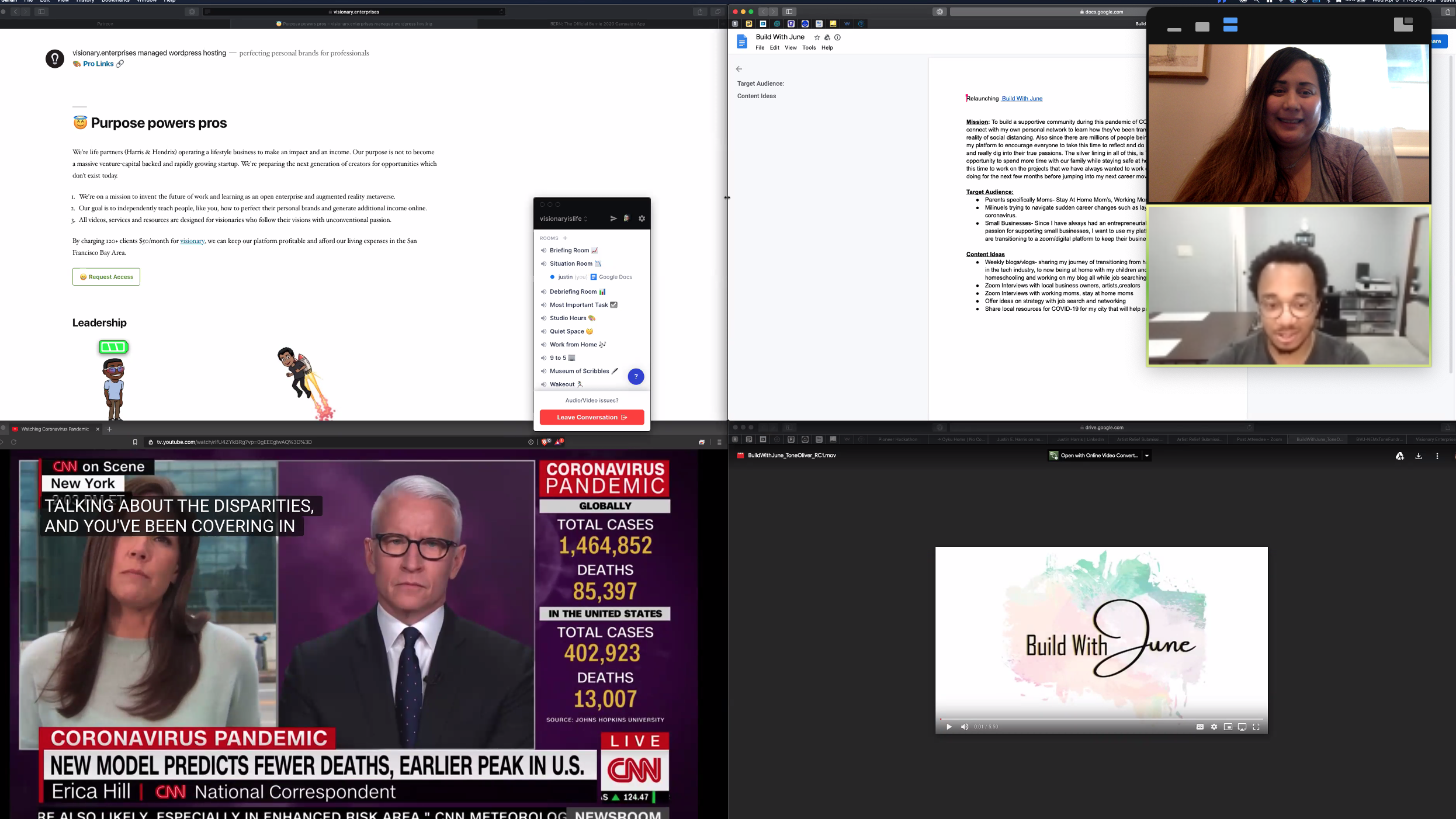Join the Most Important Task room
This screenshot has width=1456, height=819.
579,305
